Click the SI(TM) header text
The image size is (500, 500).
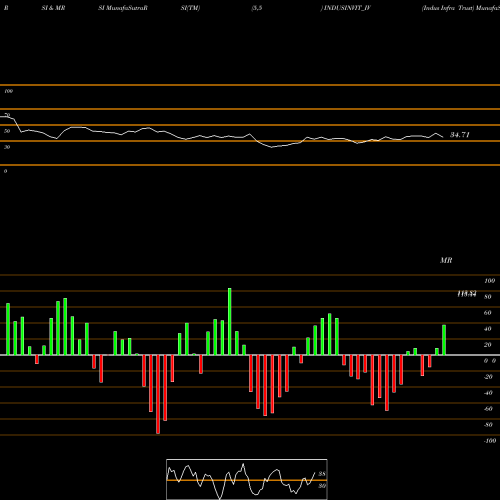tap(190, 8)
